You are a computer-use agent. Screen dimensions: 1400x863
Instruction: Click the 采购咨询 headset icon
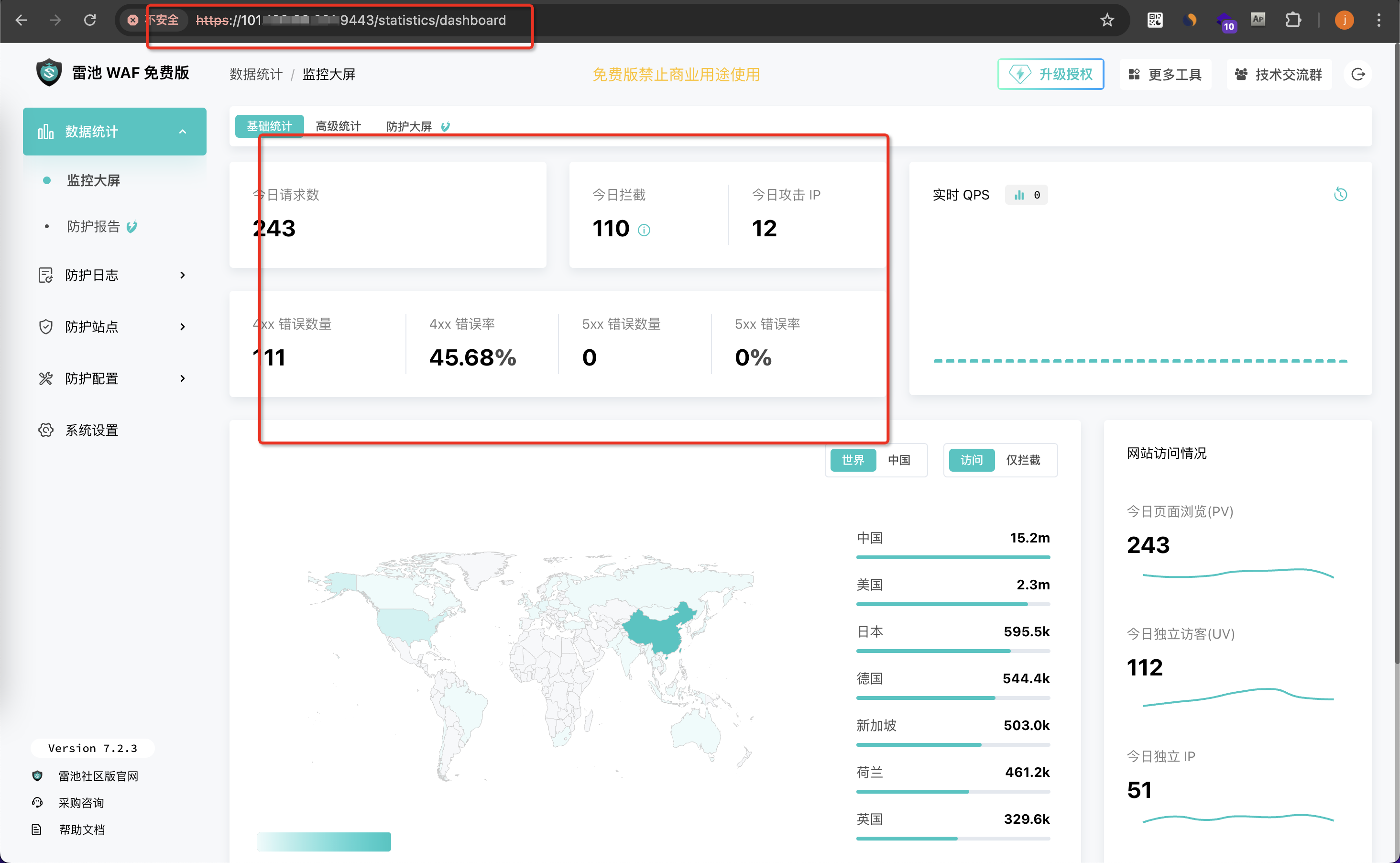tap(37, 803)
